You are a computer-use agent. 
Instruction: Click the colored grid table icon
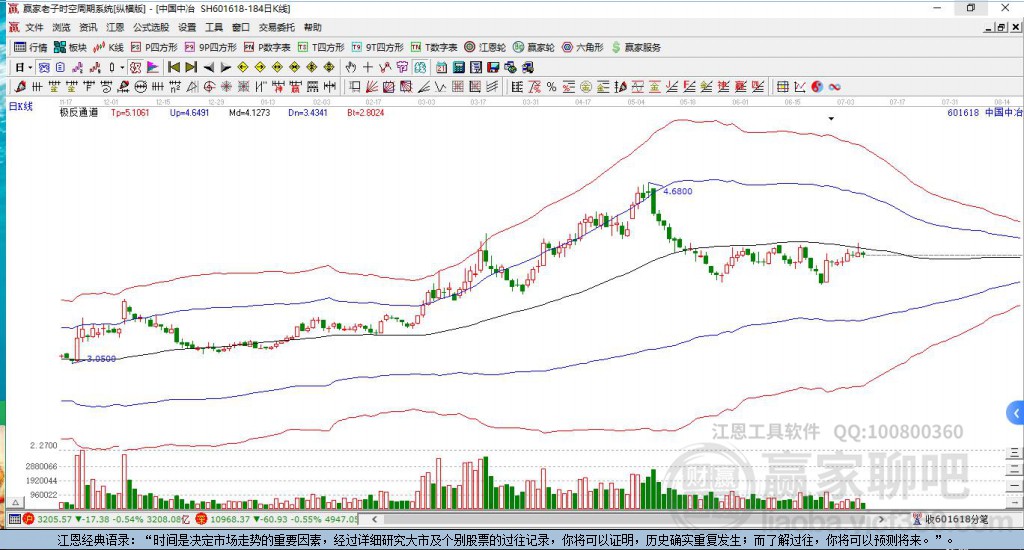click(x=782, y=87)
